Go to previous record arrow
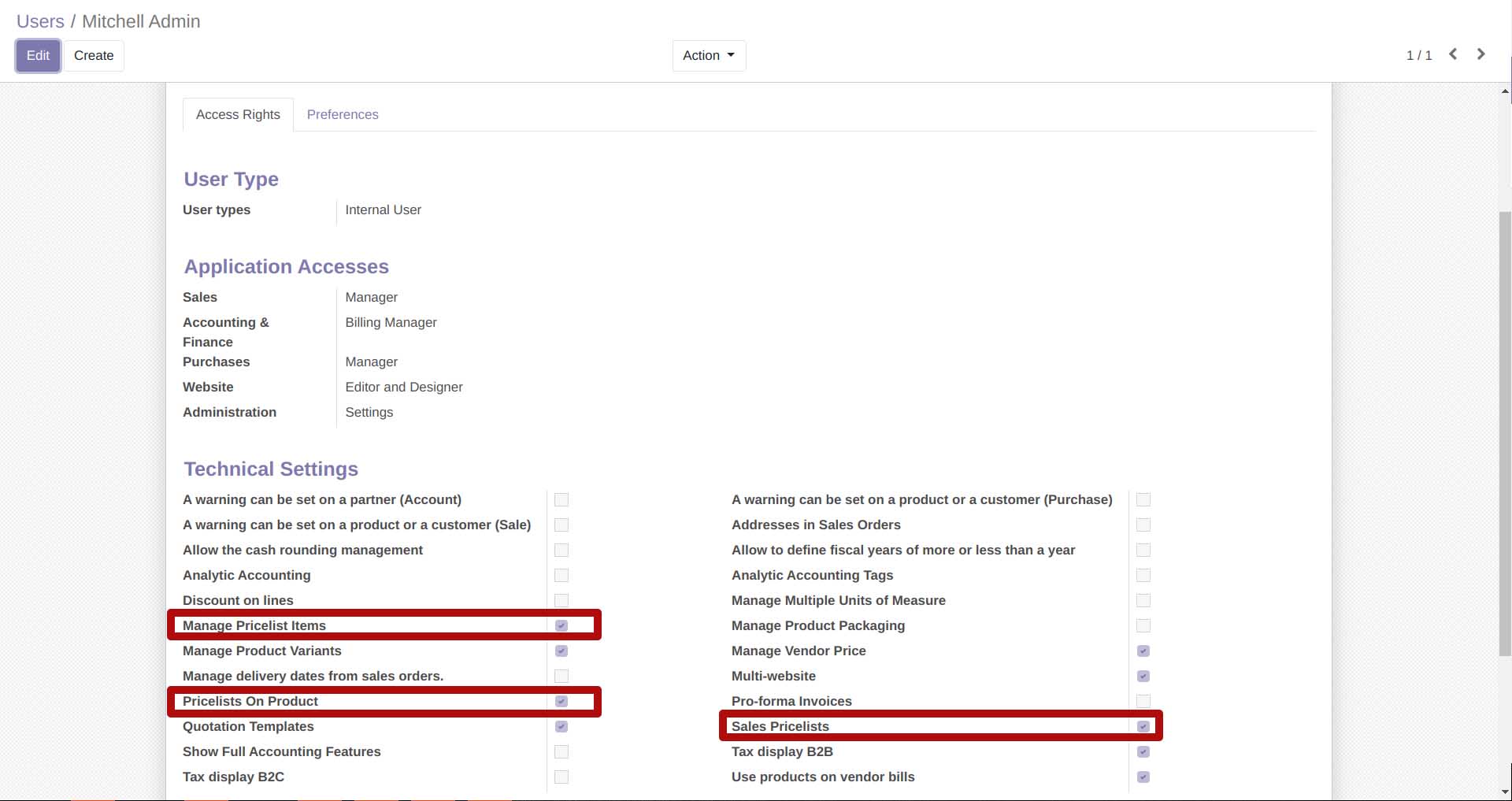Viewport: 1512px width, 801px height. (x=1453, y=54)
